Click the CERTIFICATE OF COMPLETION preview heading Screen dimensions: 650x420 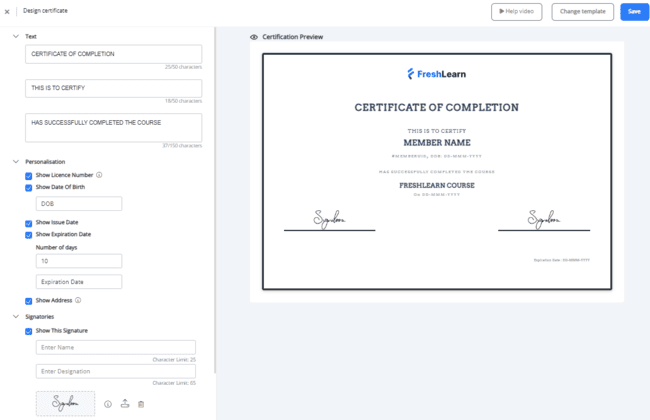click(x=437, y=107)
